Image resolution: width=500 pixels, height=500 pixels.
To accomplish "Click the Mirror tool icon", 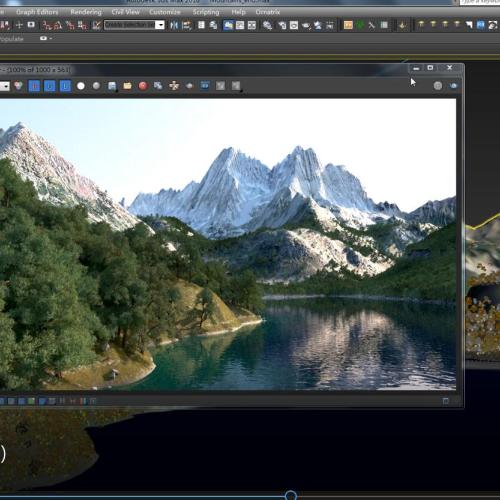I will (x=174, y=25).
